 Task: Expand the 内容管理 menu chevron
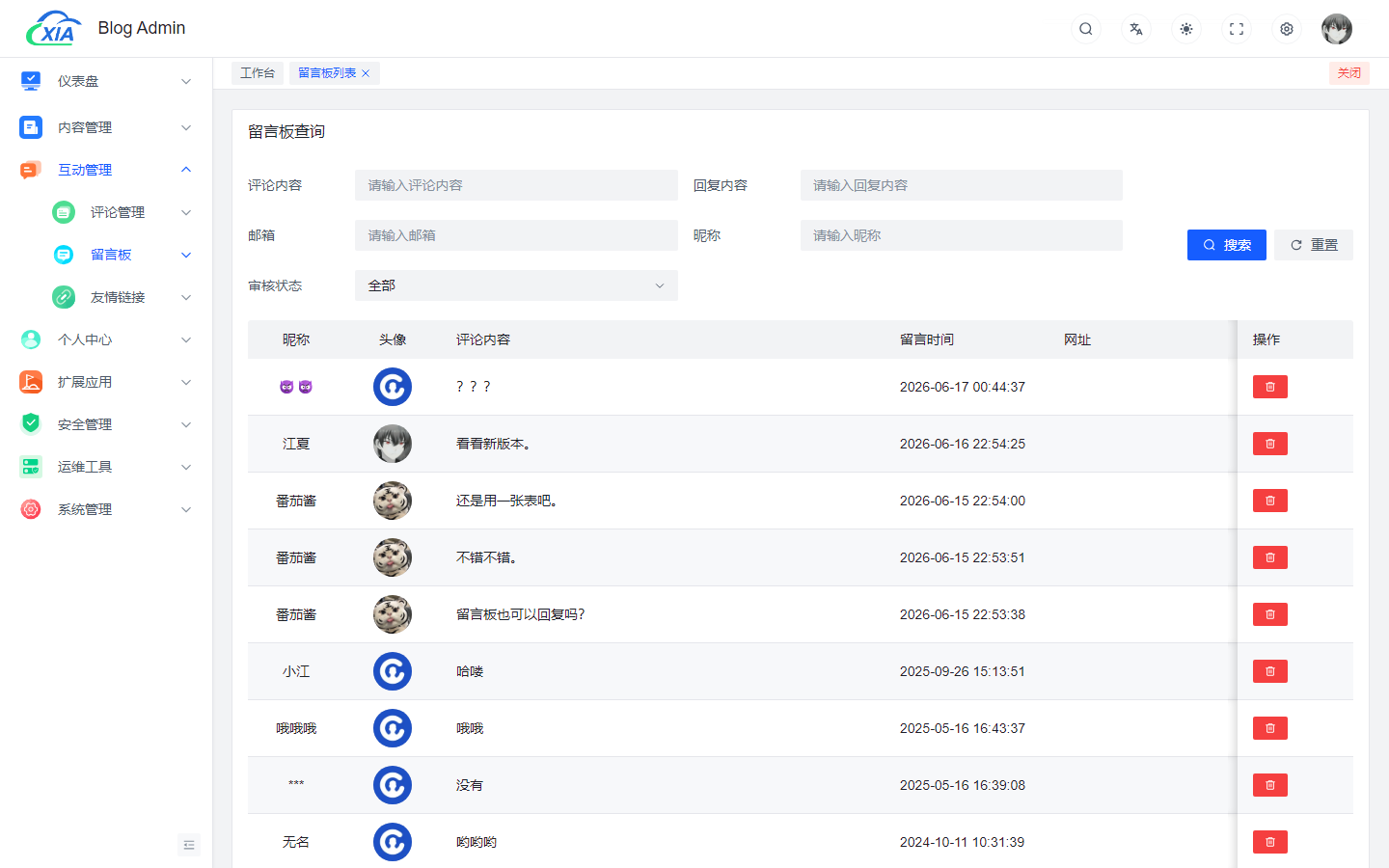(x=186, y=127)
